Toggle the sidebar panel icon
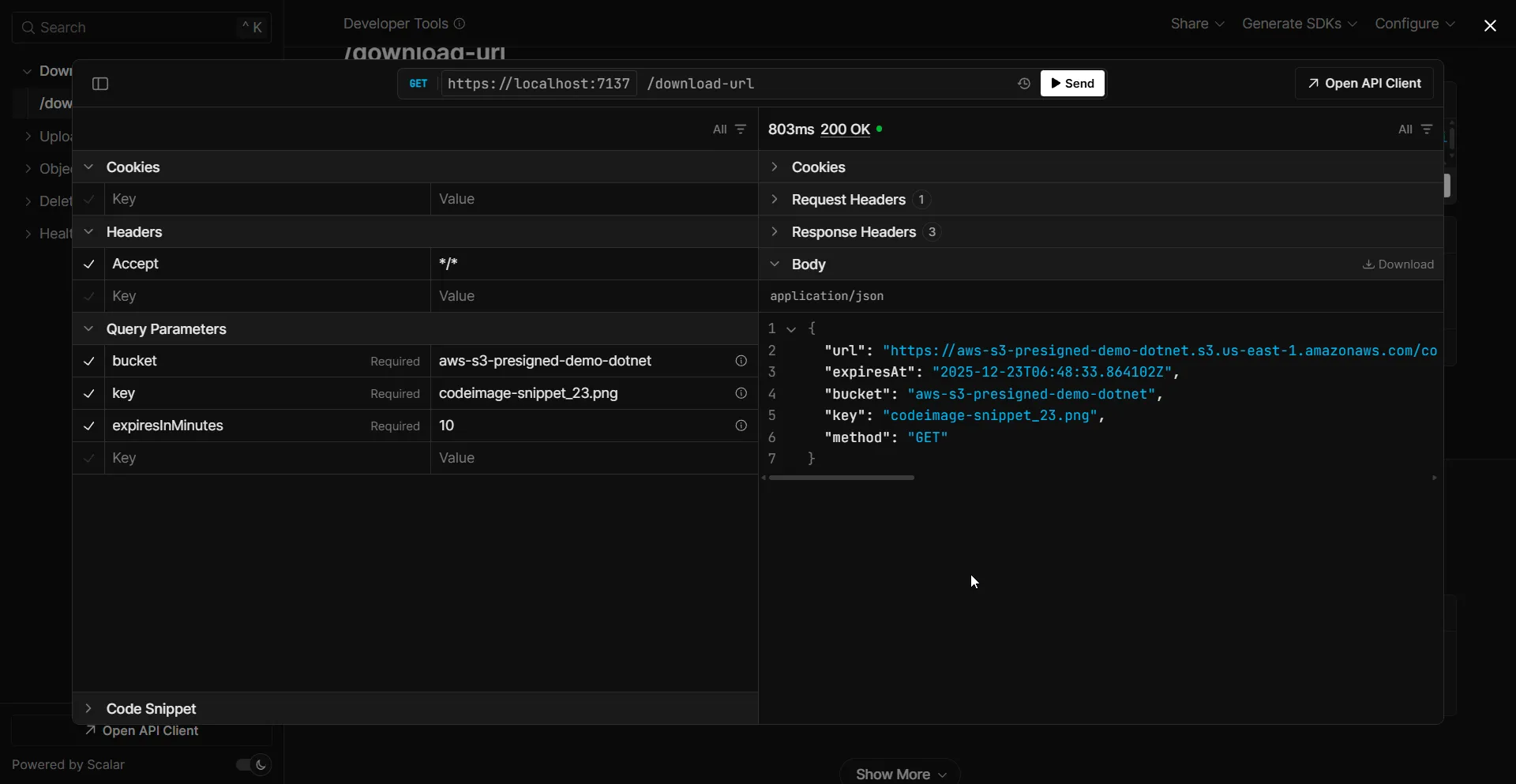 tap(100, 84)
